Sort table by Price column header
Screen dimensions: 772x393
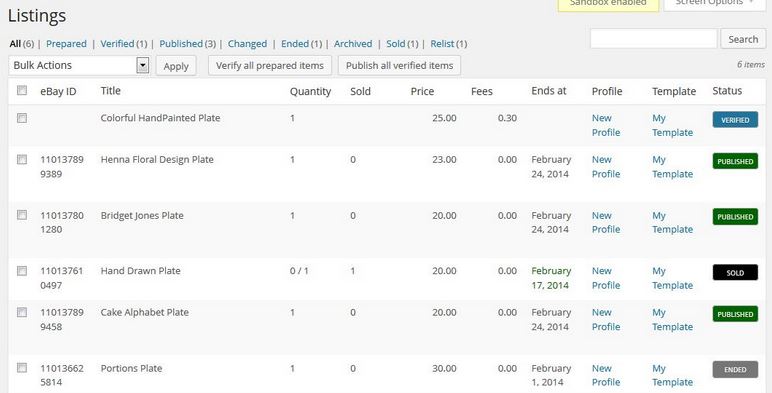point(422,91)
